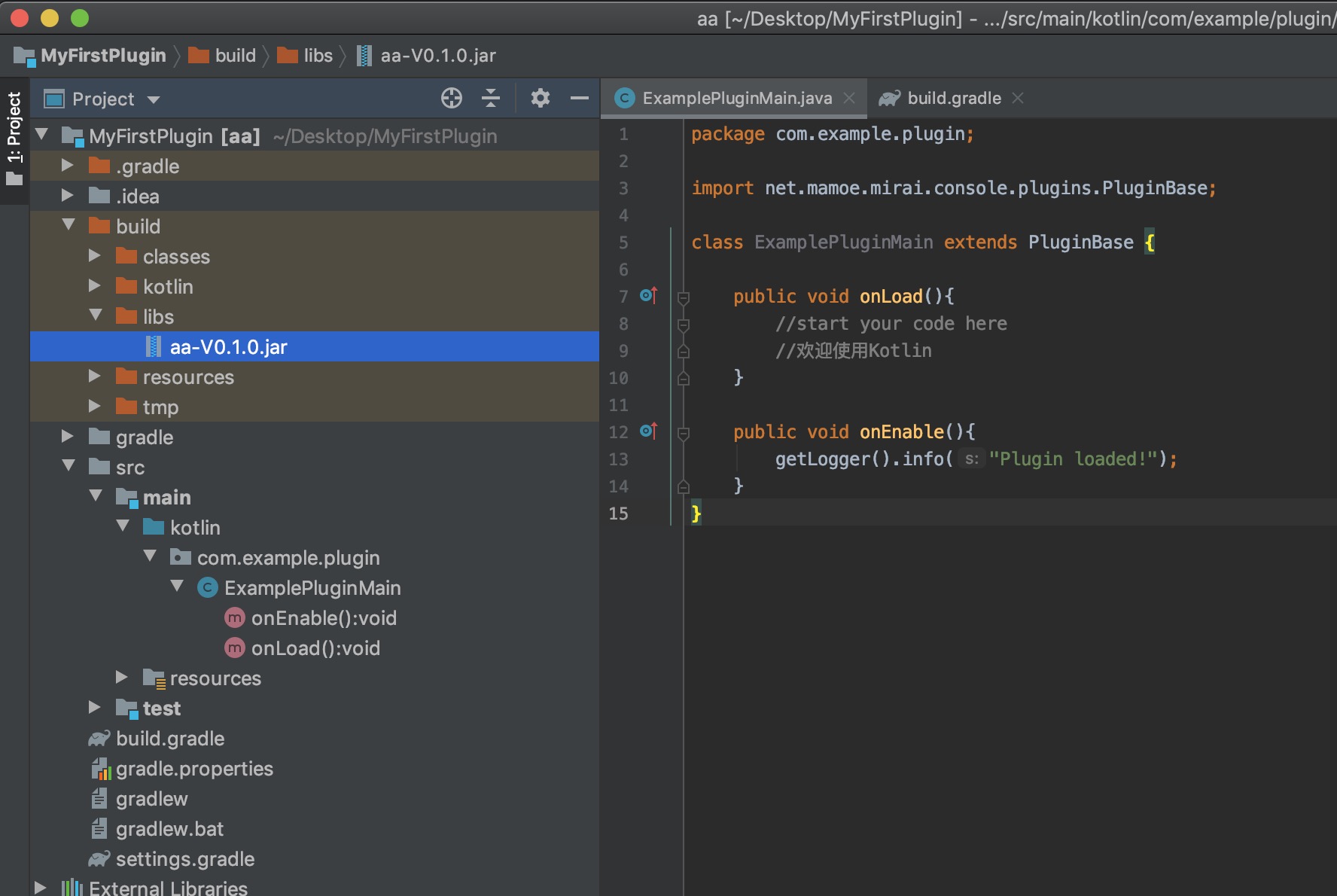The image size is (1337, 896).
Task: Click override gutter icon beside onEnable line
Action: pyautogui.click(x=648, y=431)
